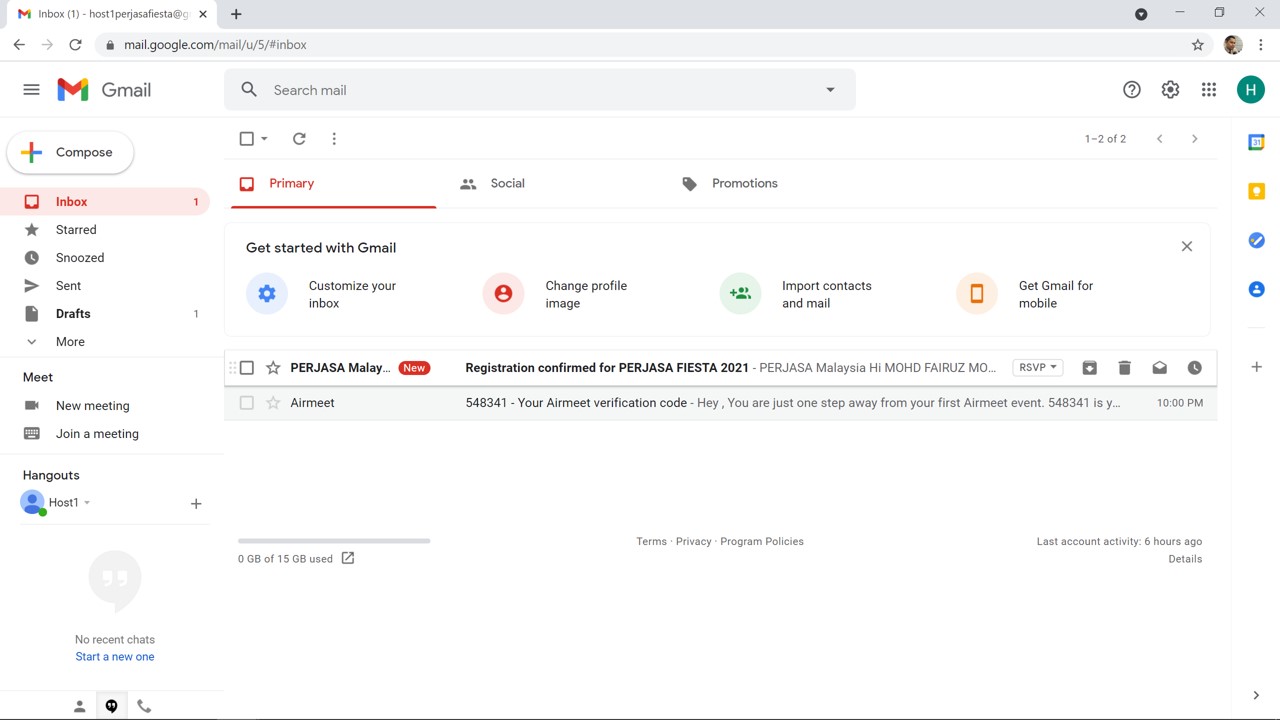Snooze the PERJASA email
1280x720 pixels.
1195,368
